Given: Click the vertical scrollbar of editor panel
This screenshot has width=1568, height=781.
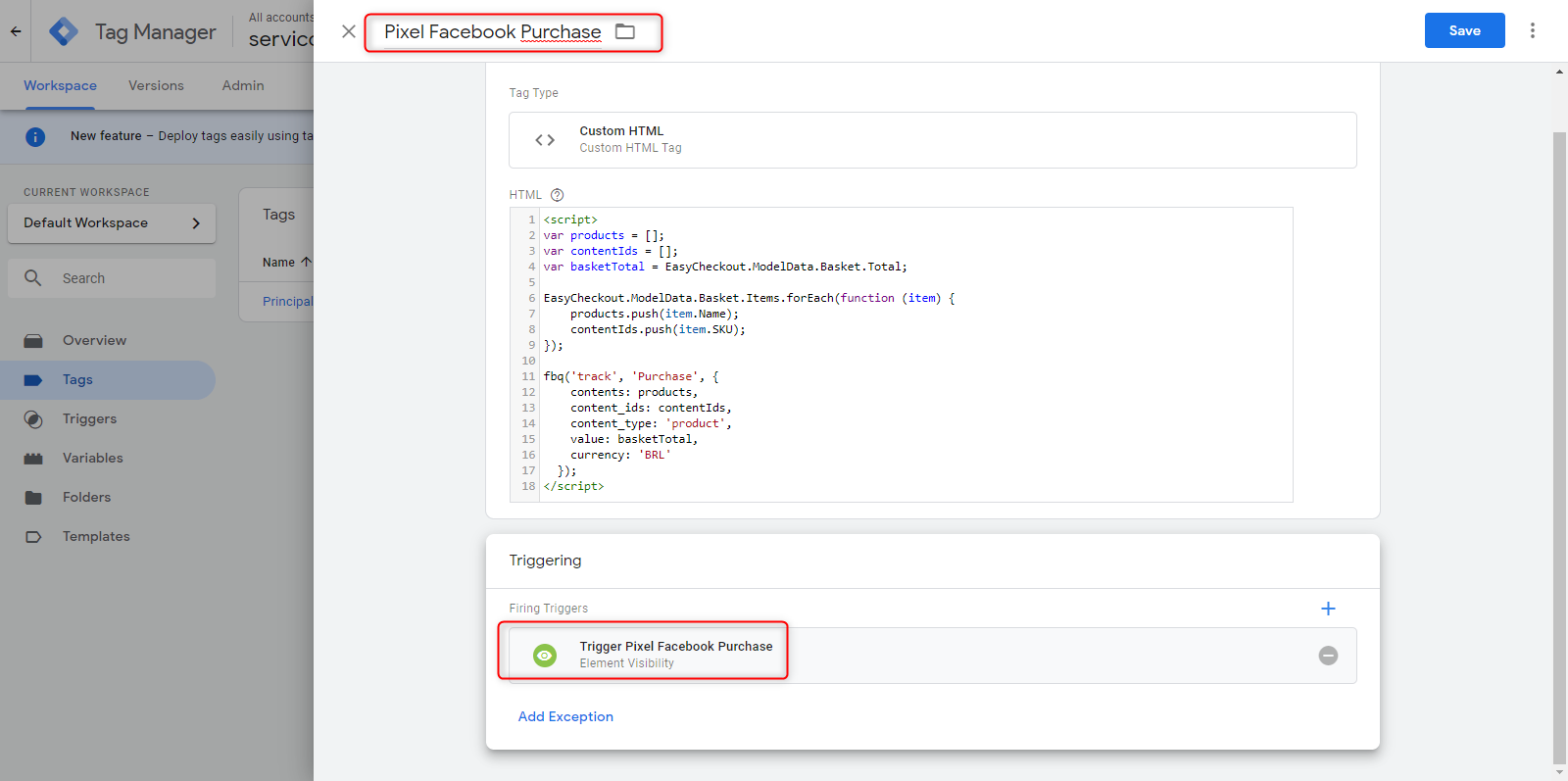Looking at the screenshot, I should coord(1559,446).
